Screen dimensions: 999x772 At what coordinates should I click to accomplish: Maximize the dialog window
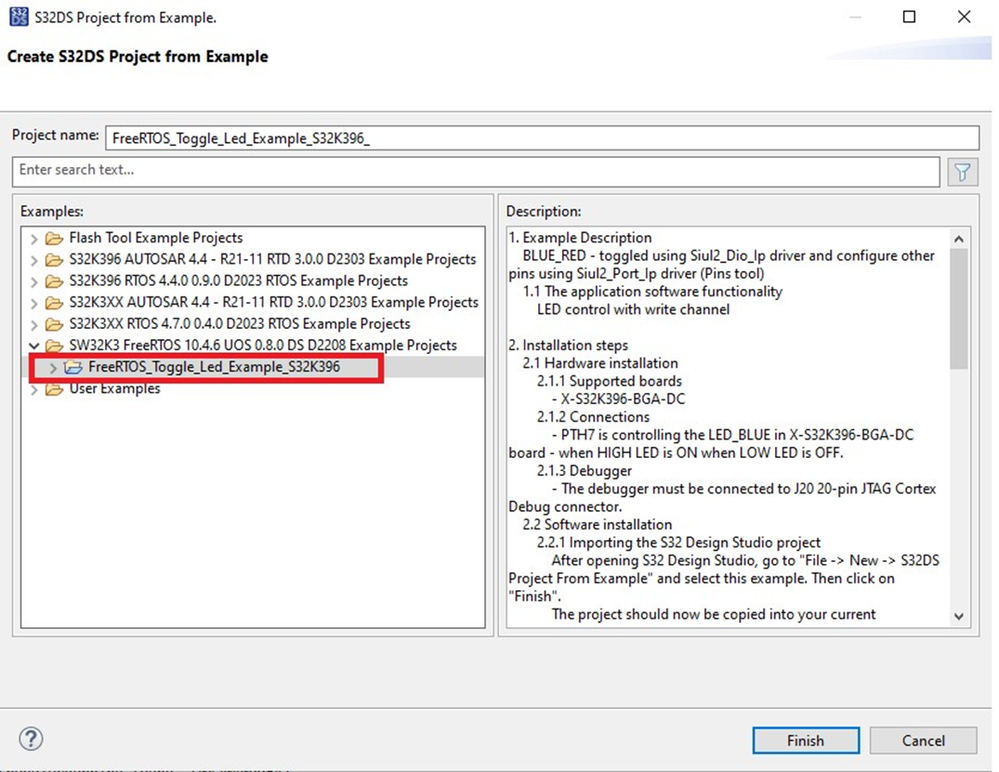point(909,17)
